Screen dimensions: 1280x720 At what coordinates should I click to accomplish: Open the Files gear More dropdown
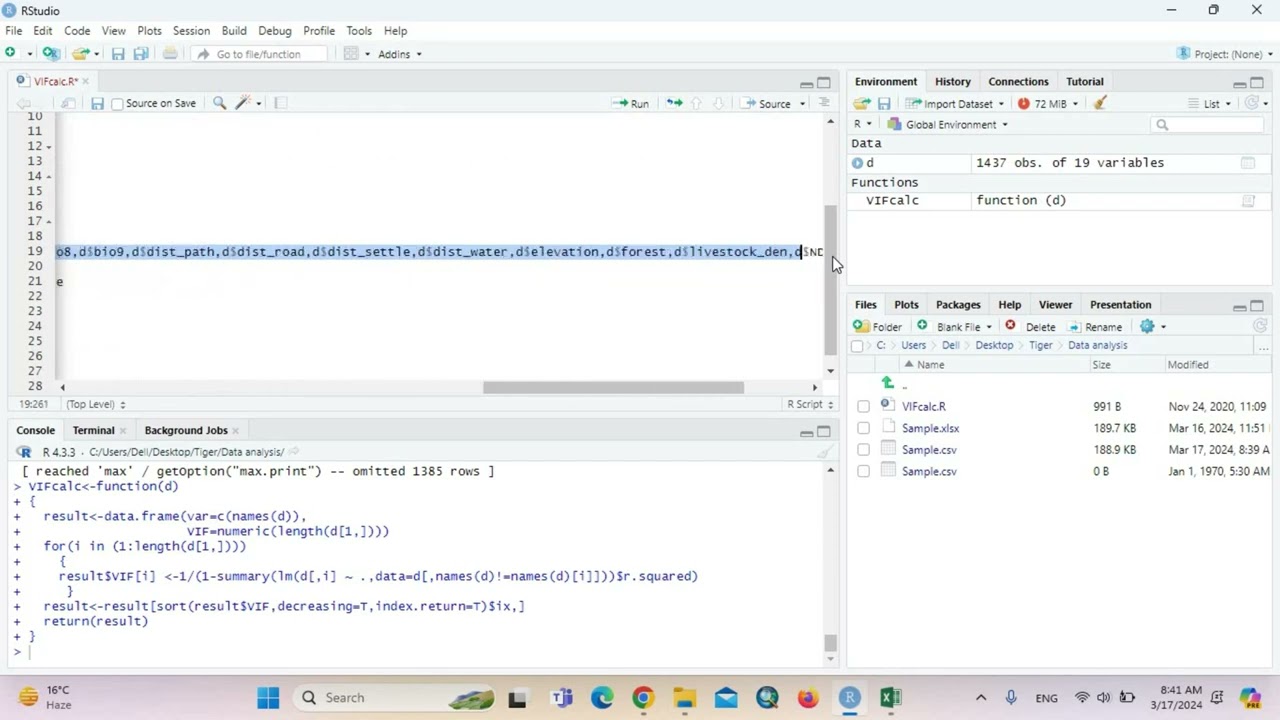pyautogui.click(x=1153, y=327)
